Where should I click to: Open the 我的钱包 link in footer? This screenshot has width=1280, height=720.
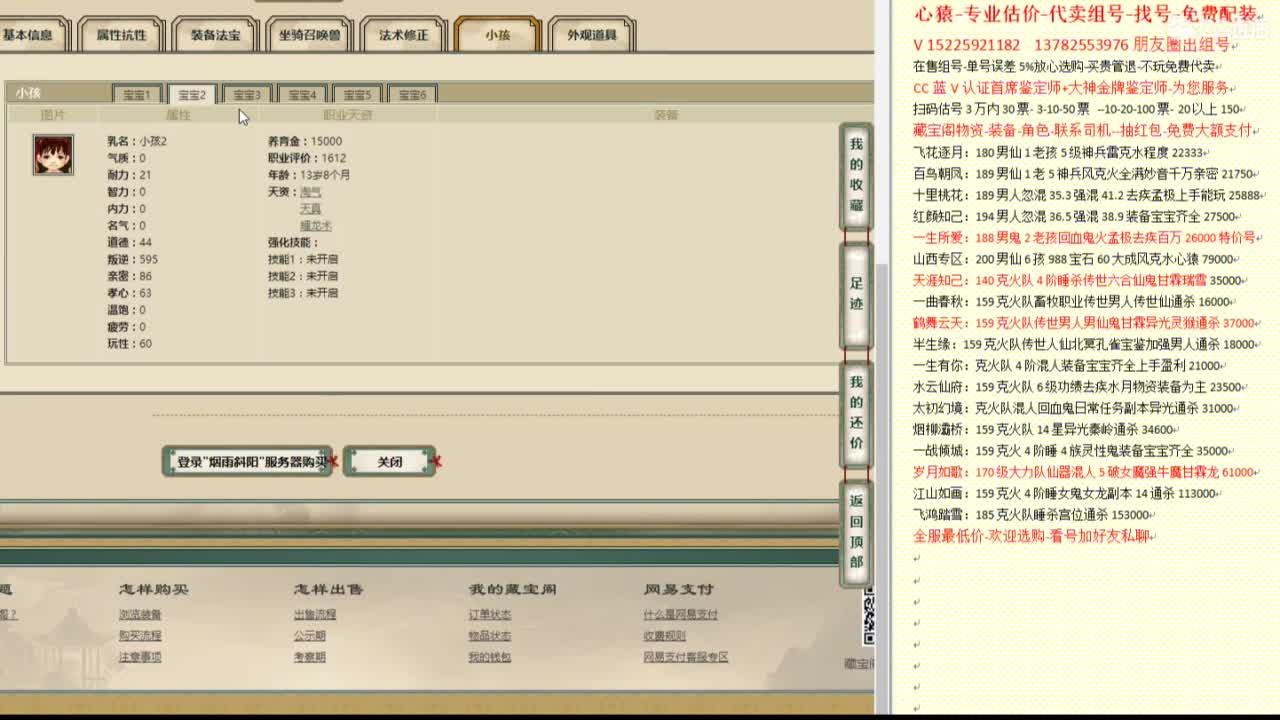point(490,656)
